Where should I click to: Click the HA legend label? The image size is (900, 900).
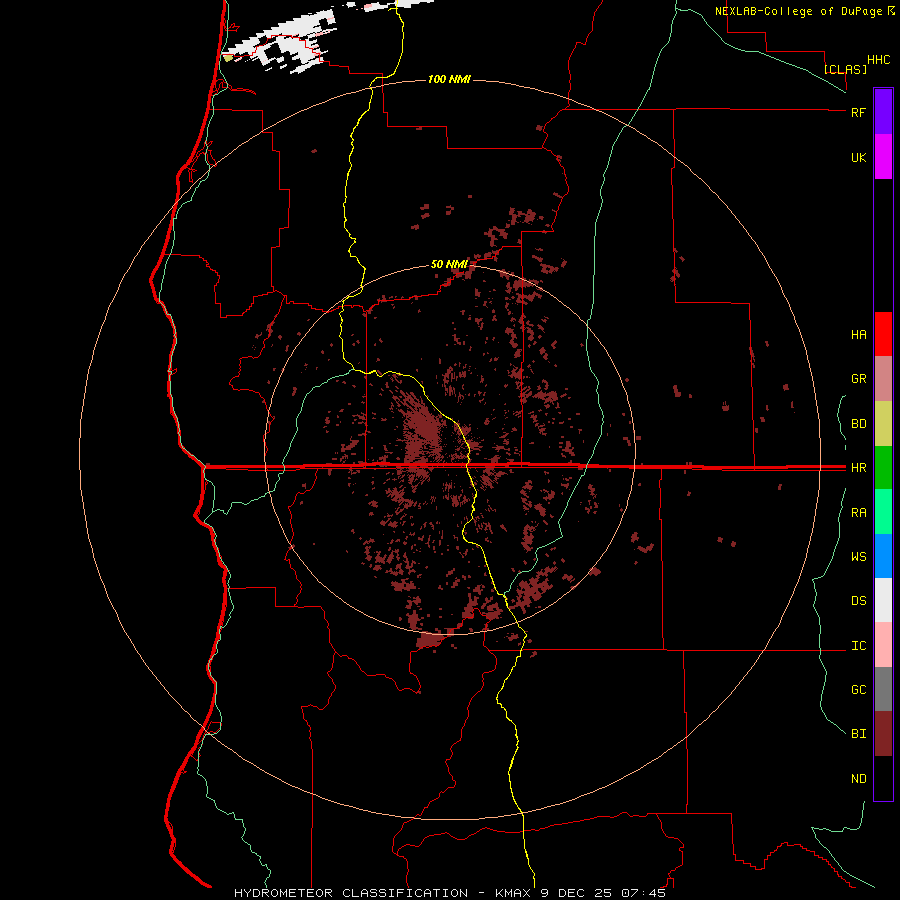click(x=859, y=335)
